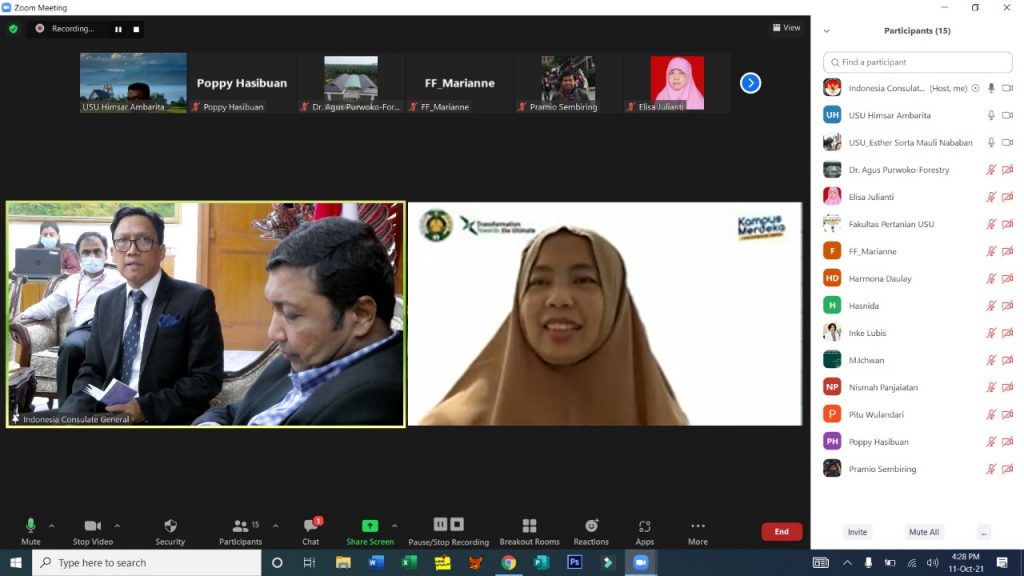Click the red End button
The width and height of the screenshot is (1024, 576).
coord(781,532)
